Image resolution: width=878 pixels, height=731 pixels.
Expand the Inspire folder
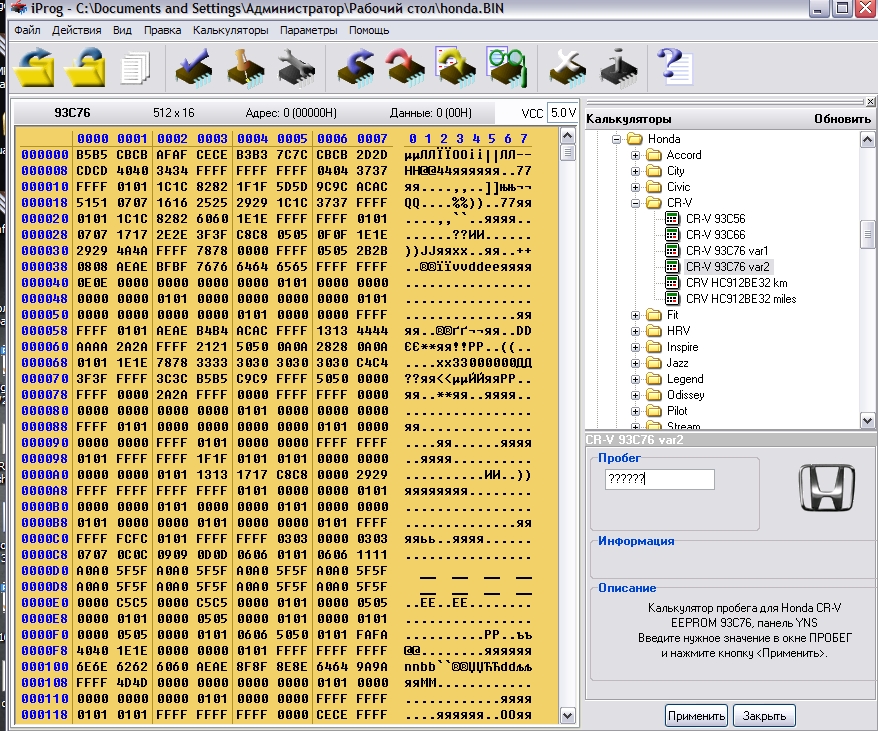click(635, 347)
